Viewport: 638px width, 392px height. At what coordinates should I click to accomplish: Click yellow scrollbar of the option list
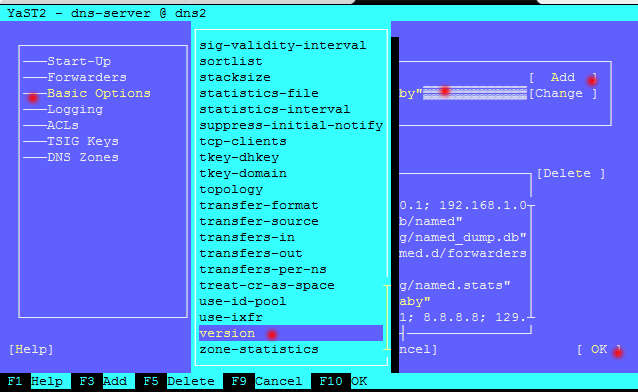coord(387,318)
